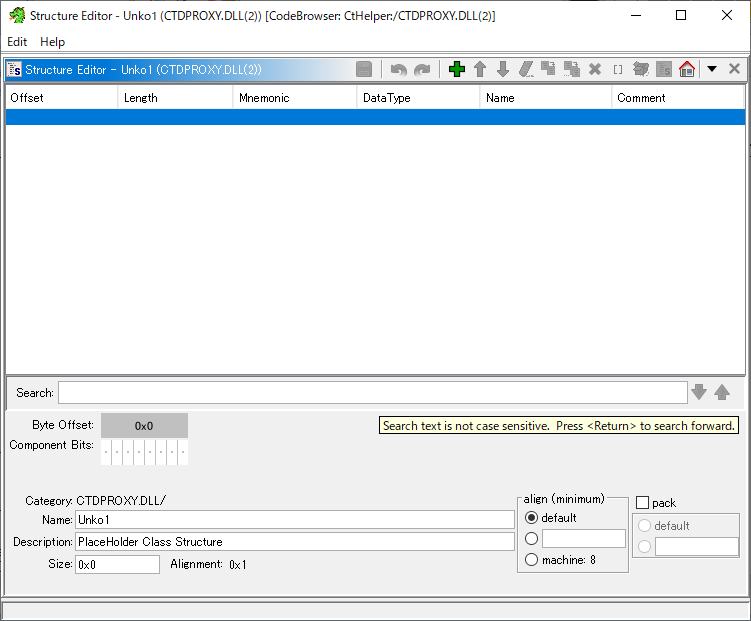Click into the Search text field
Image resolution: width=751 pixels, height=621 pixels.
(373, 393)
